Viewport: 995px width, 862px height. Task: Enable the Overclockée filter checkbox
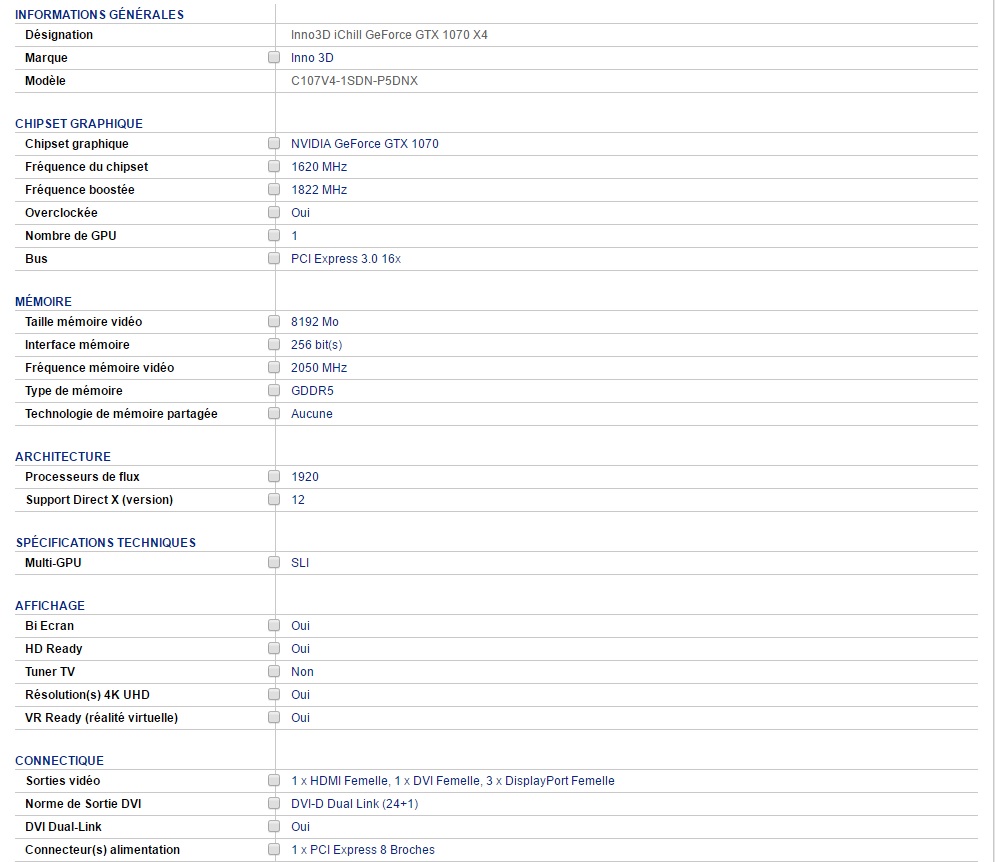click(x=274, y=213)
